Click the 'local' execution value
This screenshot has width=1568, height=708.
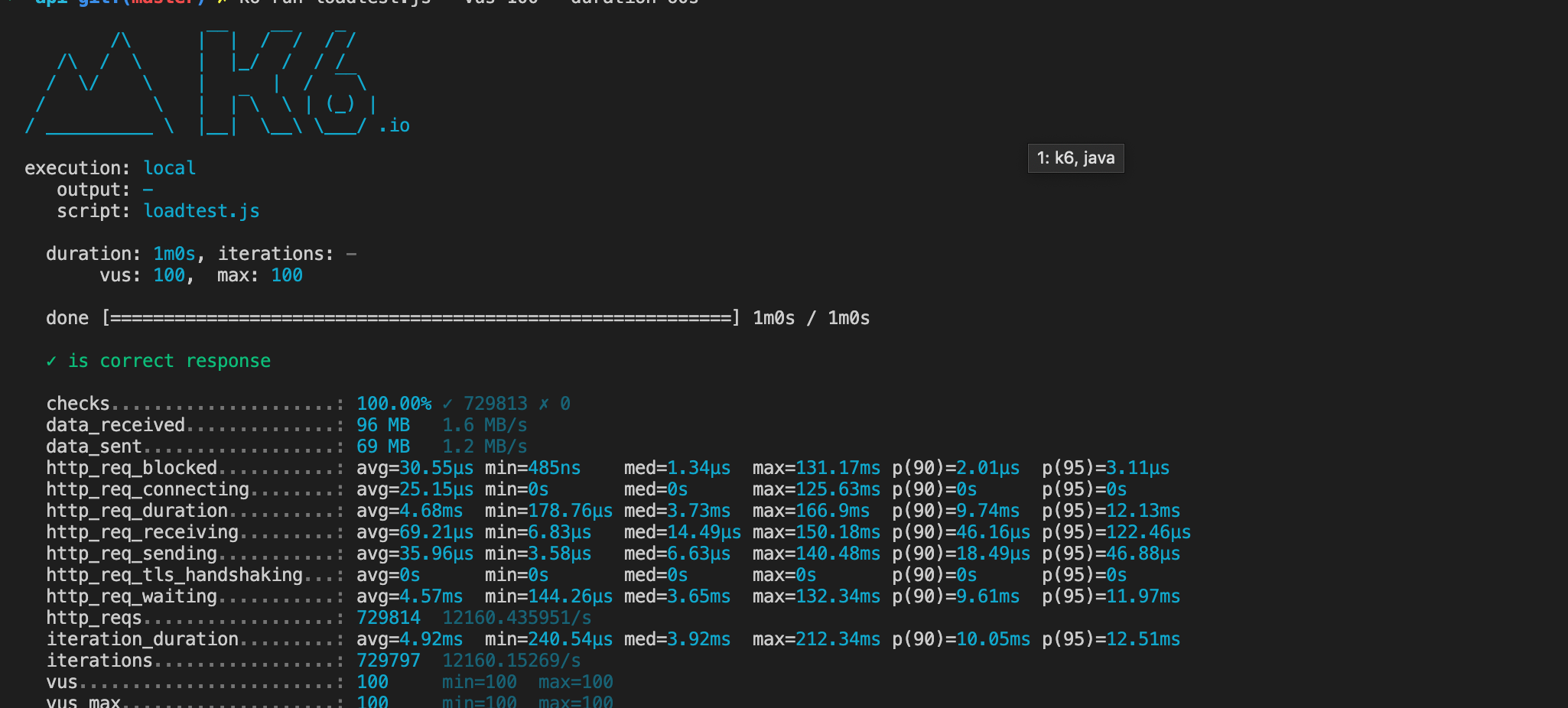169,168
